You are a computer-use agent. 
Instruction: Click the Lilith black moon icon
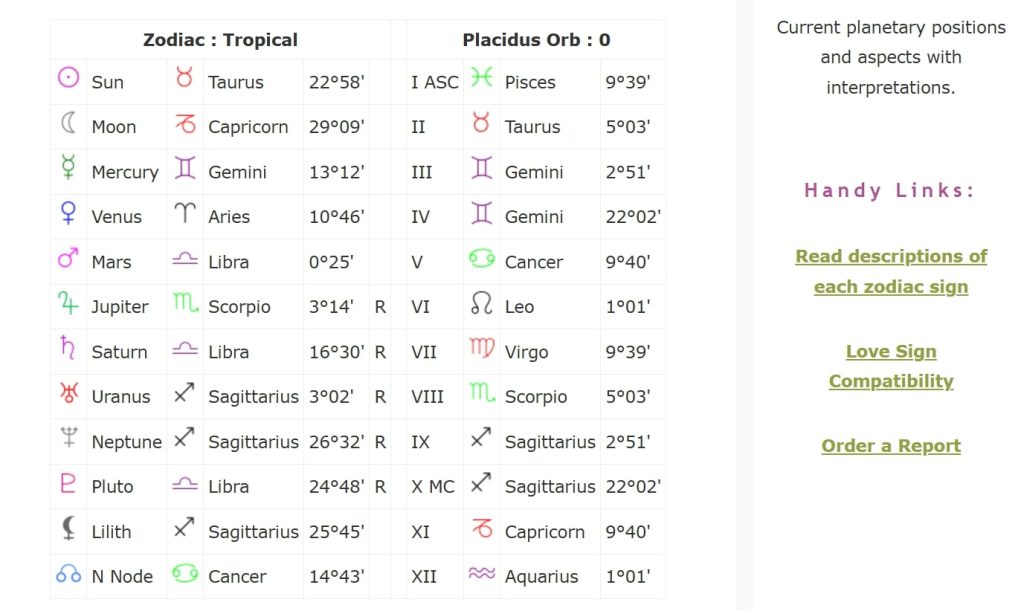(x=68, y=528)
